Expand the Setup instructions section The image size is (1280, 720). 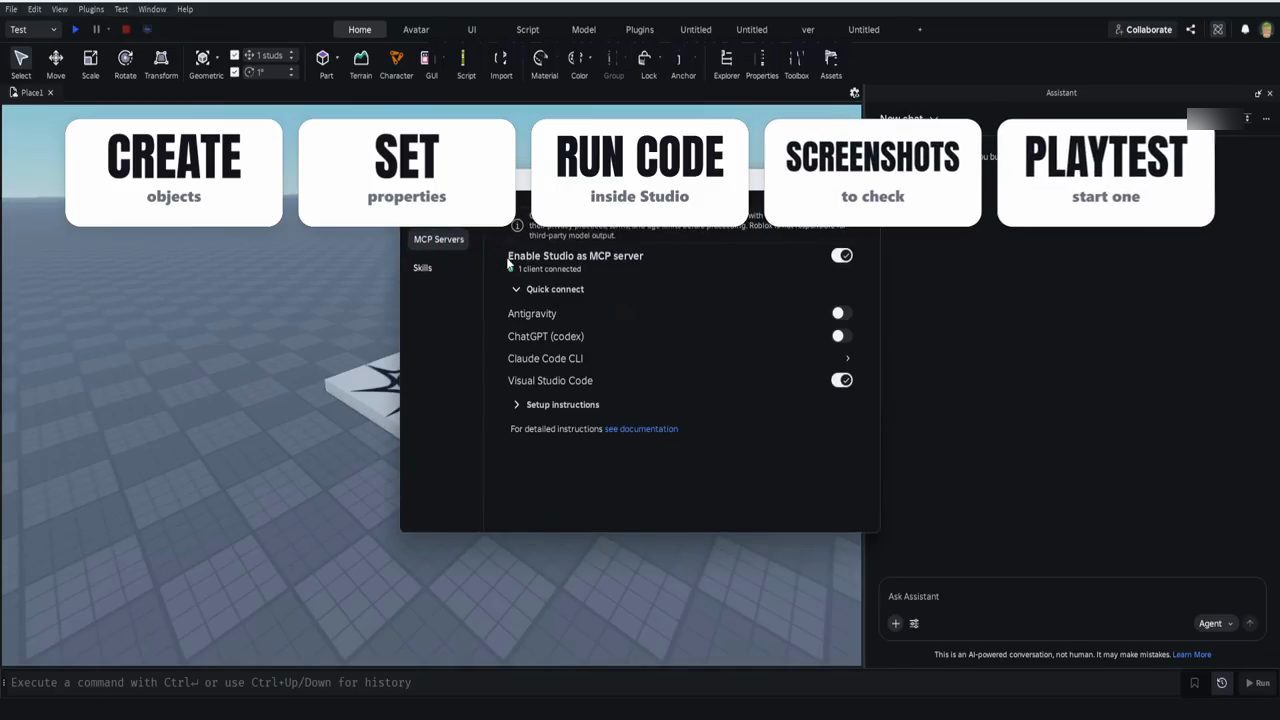coord(555,405)
